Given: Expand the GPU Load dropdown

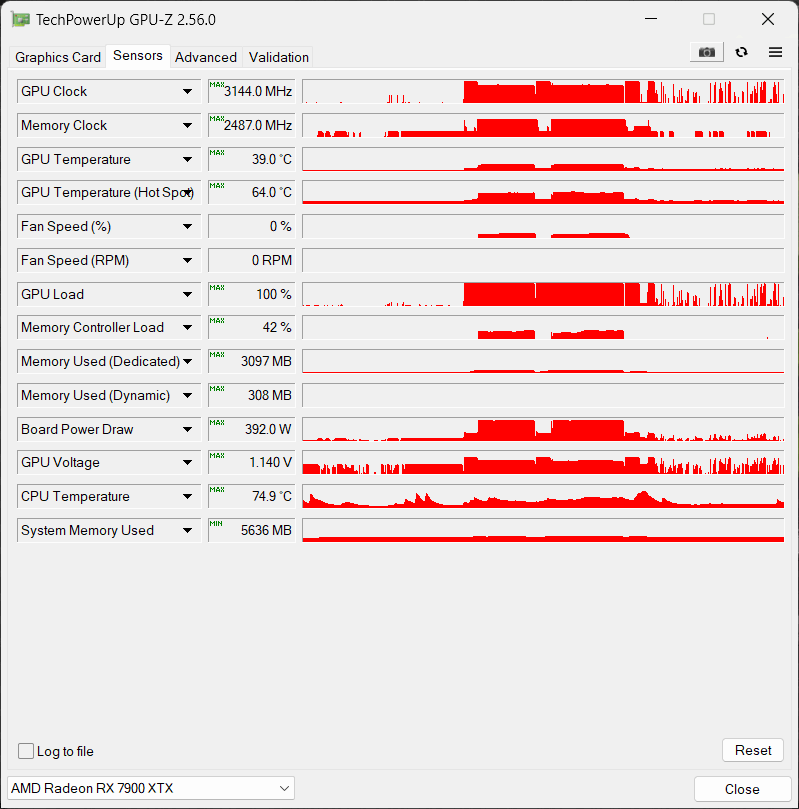Looking at the screenshot, I should [x=187, y=295].
